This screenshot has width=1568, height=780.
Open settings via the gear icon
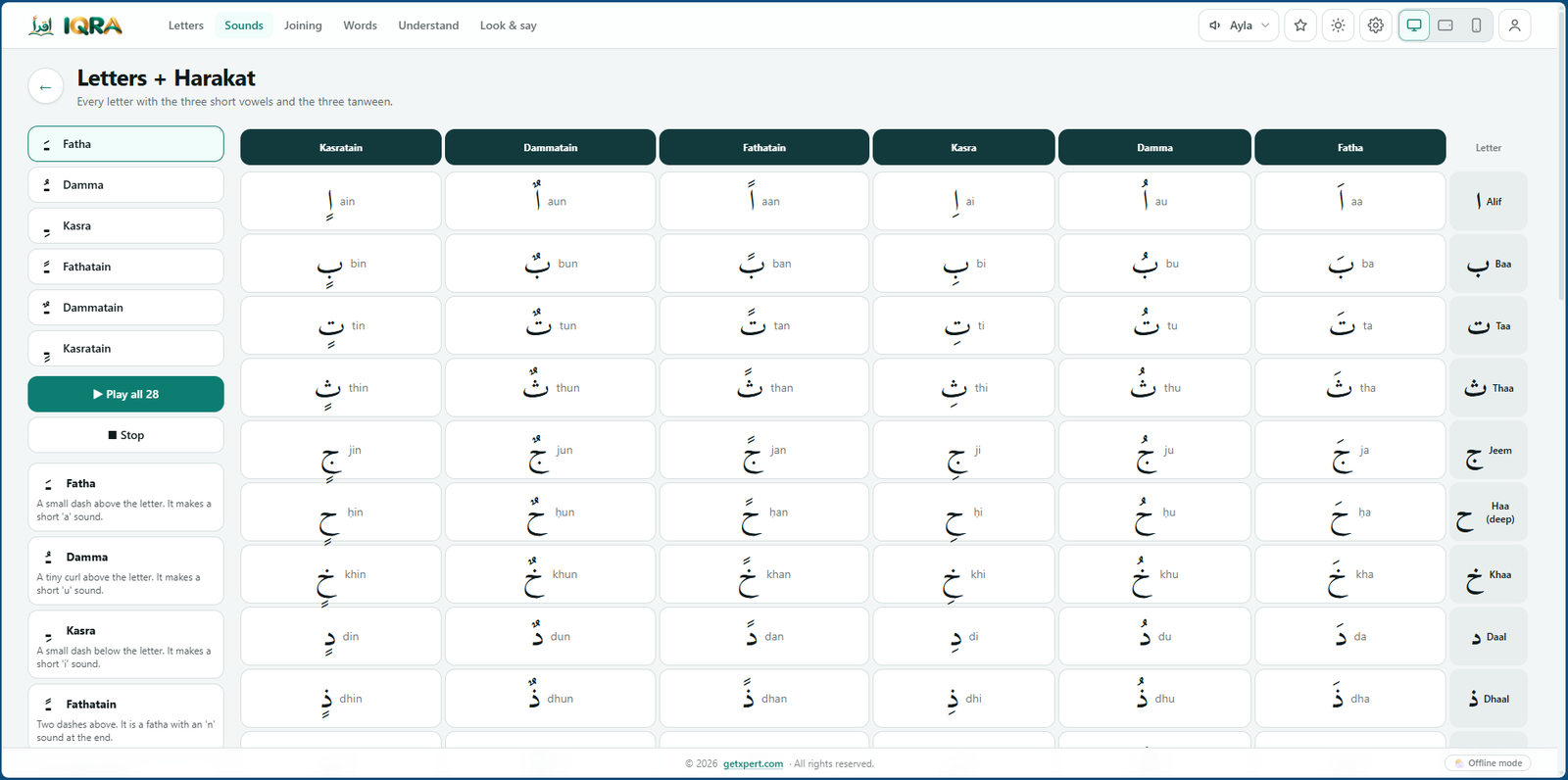[1376, 25]
